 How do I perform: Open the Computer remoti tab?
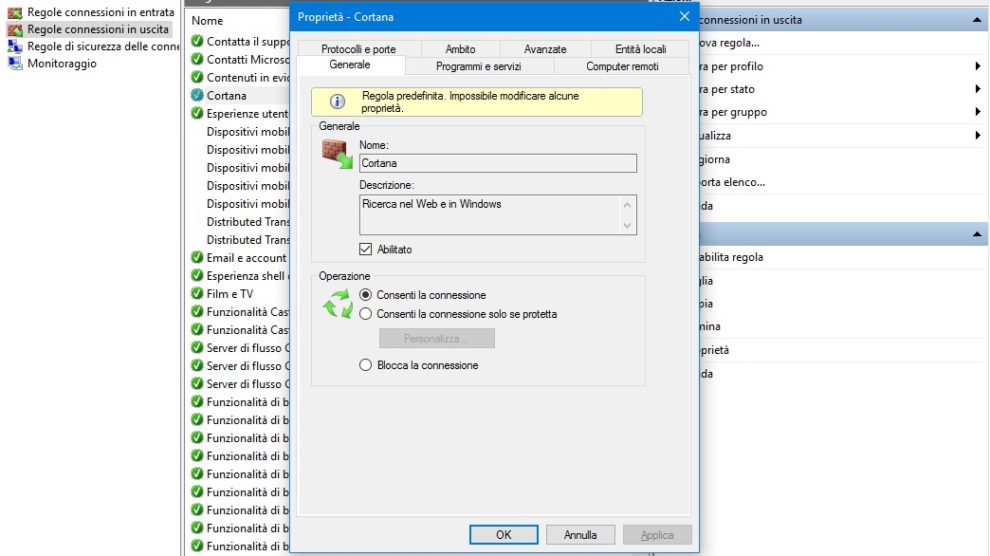coord(622,66)
